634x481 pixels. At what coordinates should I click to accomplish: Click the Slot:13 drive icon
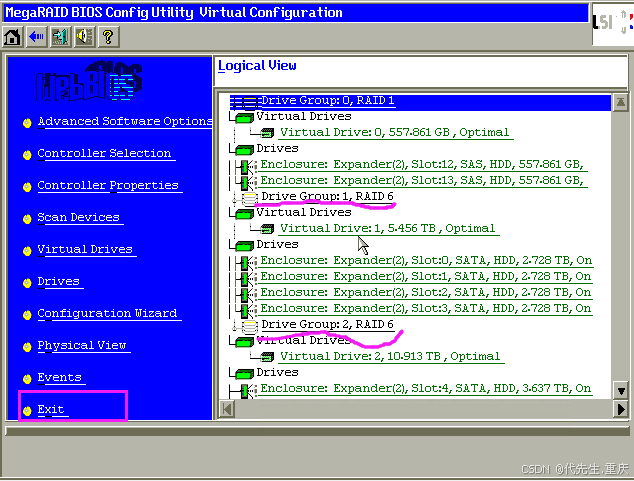(x=247, y=182)
